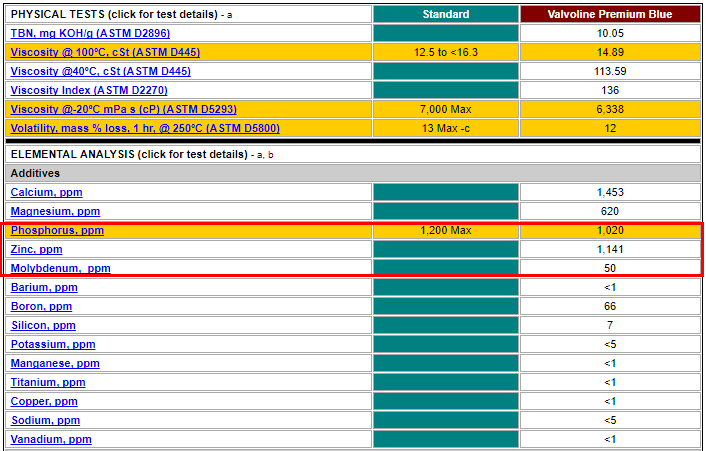The height and width of the screenshot is (451, 706).
Task: Select the Potassium value <5
Action: point(610,345)
